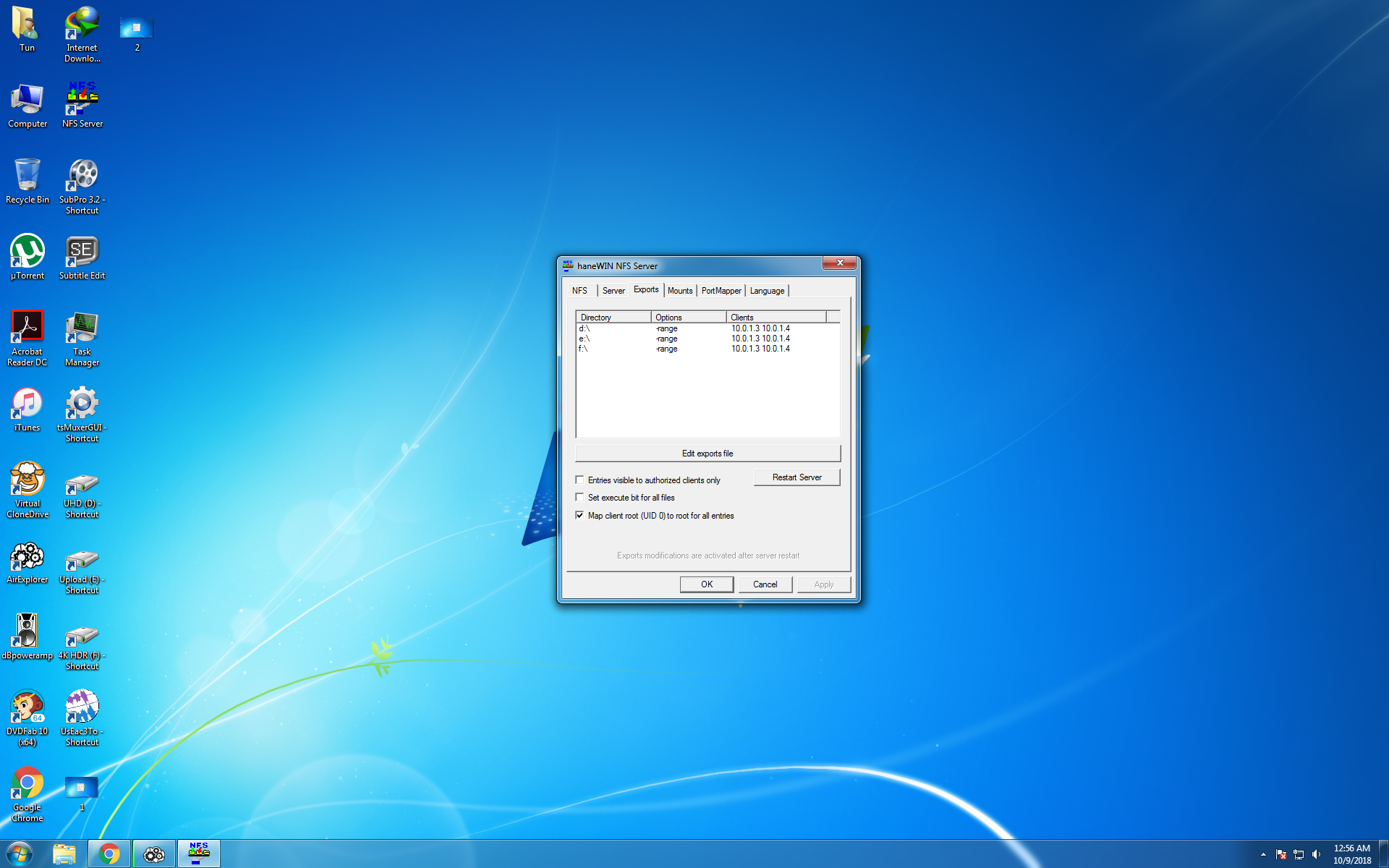Click Restart Server button
1389x868 pixels.
[x=797, y=477]
